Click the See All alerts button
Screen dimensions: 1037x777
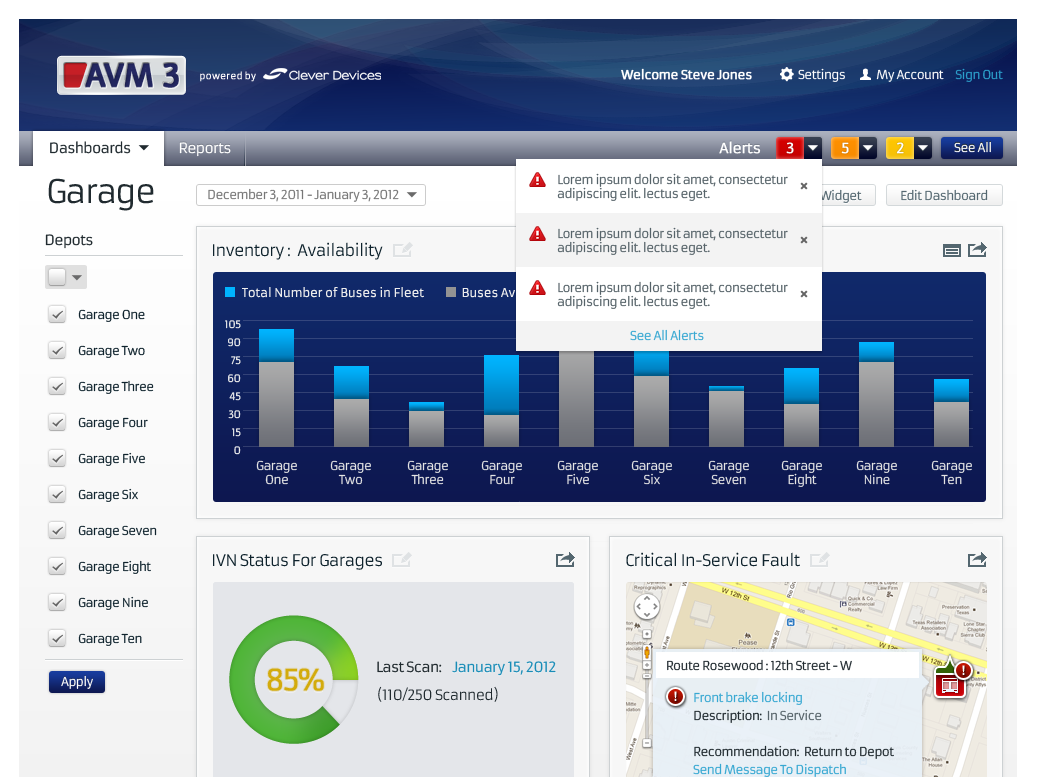pyautogui.click(x=972, y=147)
